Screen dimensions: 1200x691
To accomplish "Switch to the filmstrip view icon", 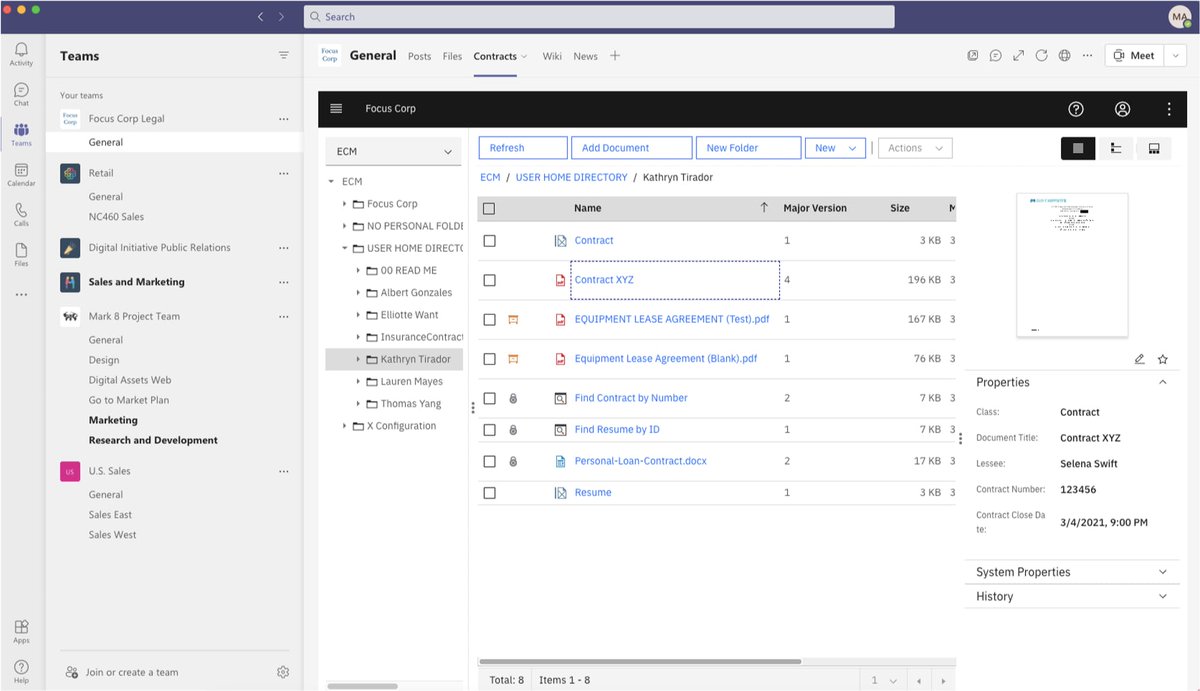I will [1154, 148].
